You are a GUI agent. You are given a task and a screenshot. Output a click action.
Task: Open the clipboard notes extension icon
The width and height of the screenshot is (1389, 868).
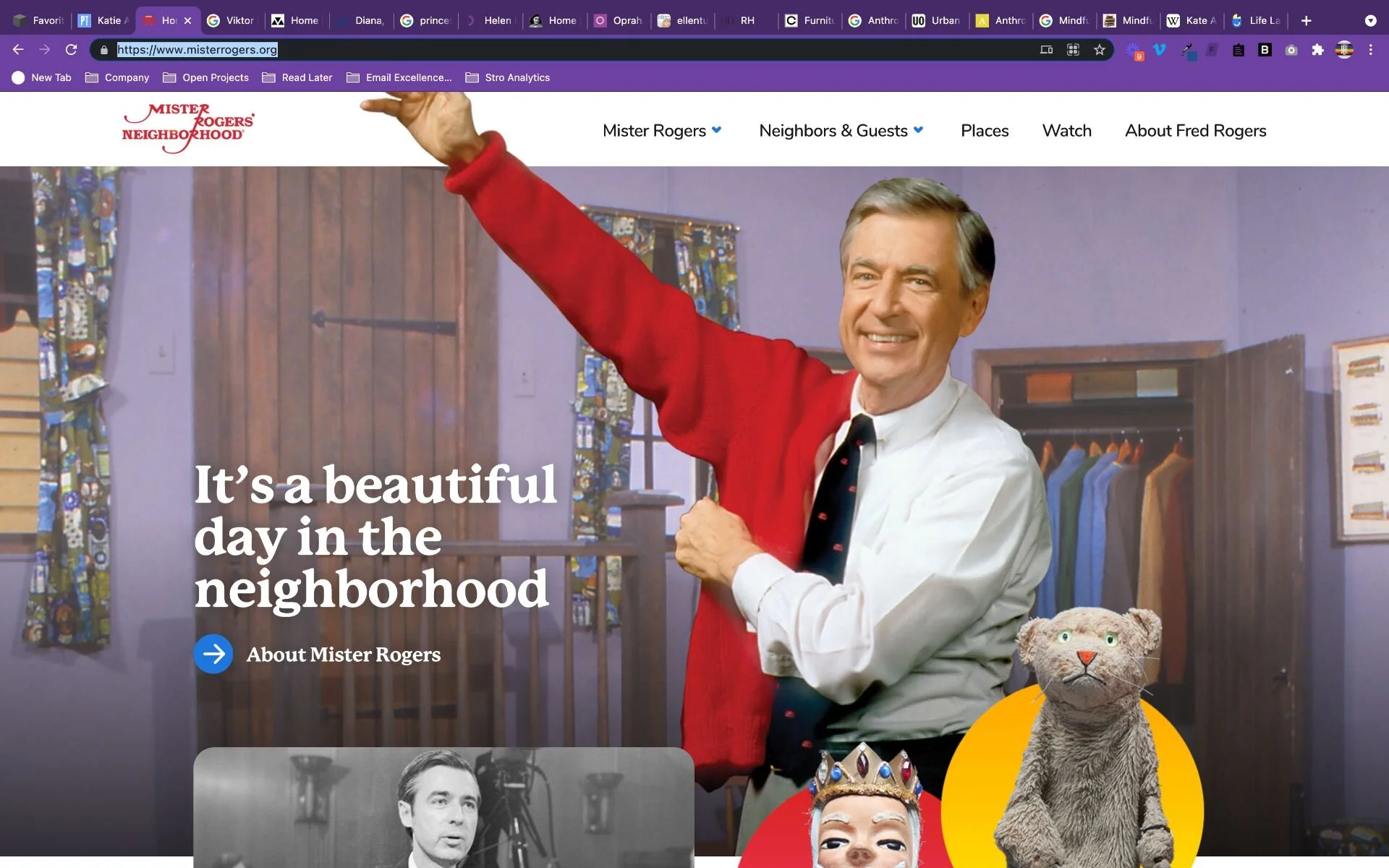(1239, 50)
